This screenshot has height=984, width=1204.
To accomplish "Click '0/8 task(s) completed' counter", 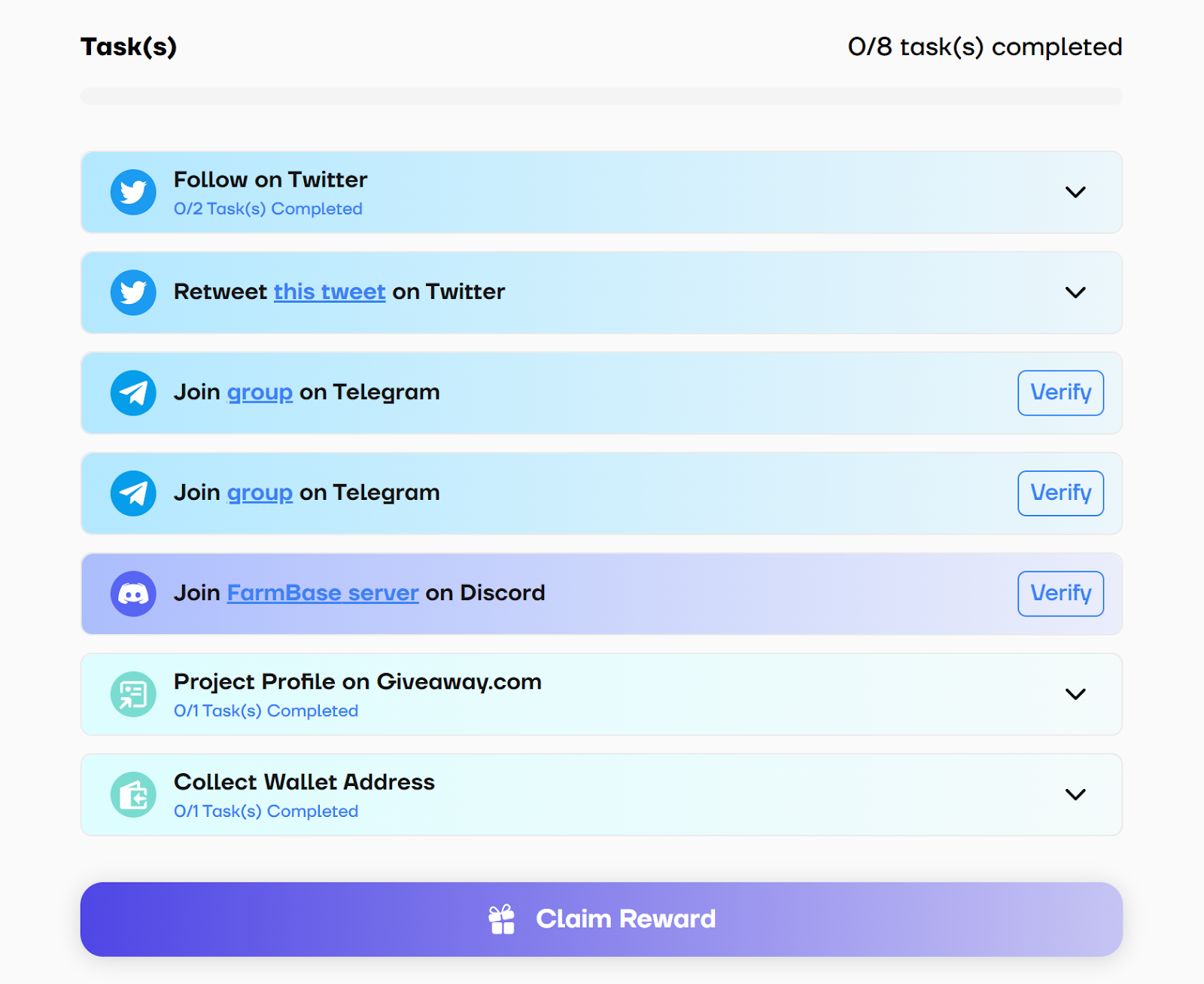I will [985, 47].
